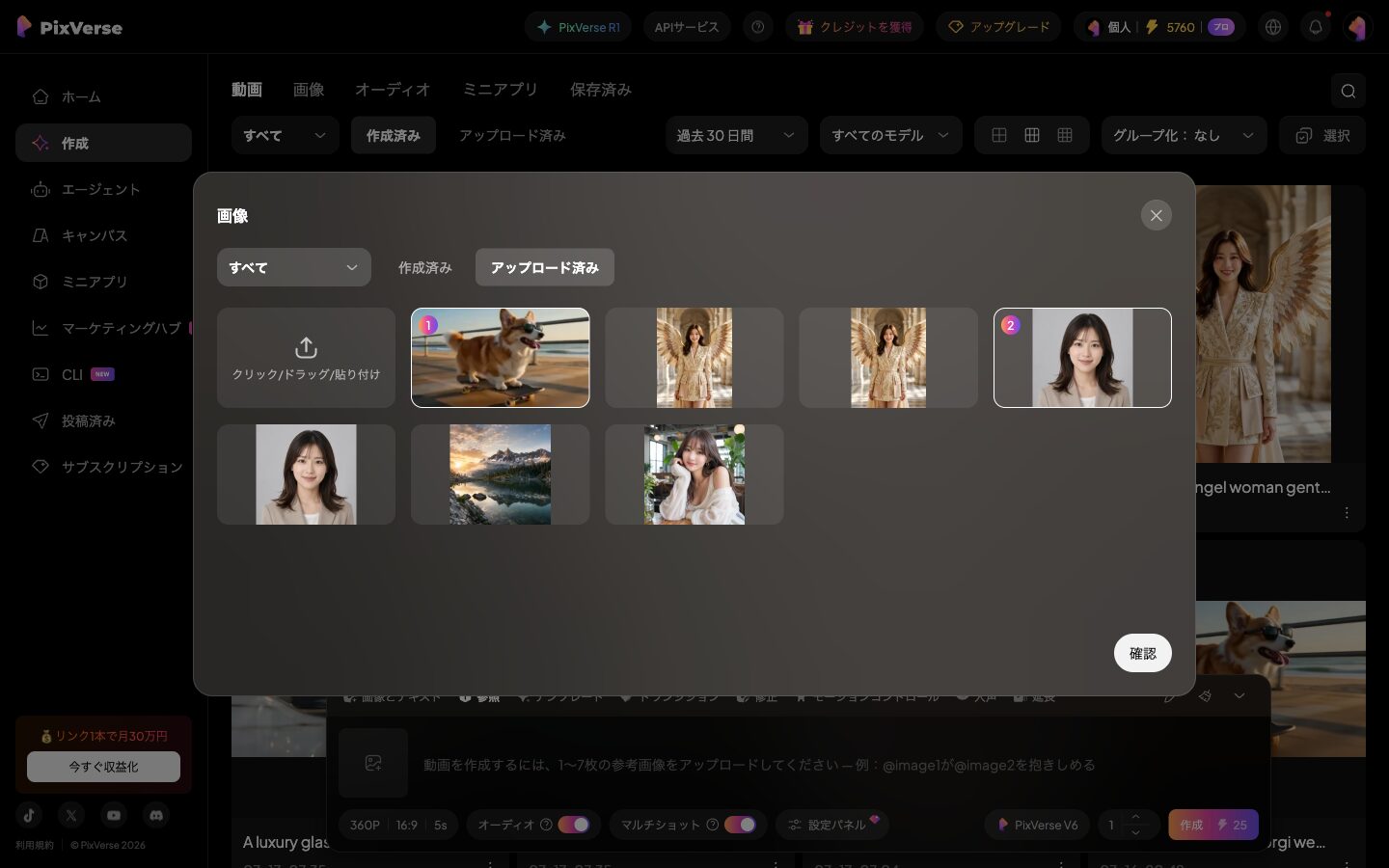Click the 選択 button
Image resolution: width=1389 pixels, height=868 pixels.
tap(1322, 135)
